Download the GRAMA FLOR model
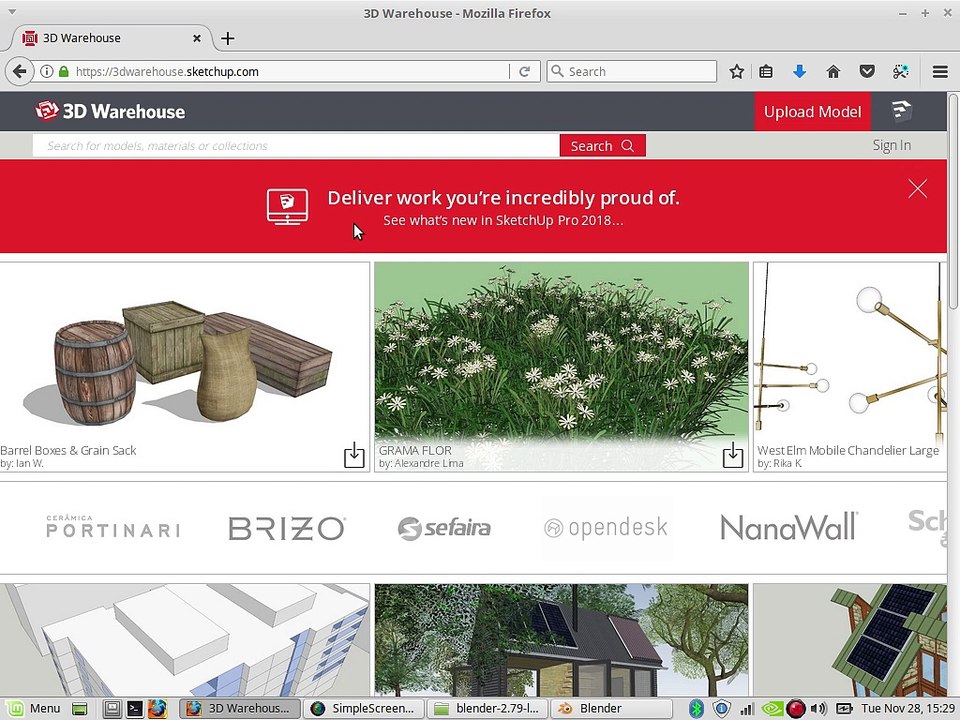Screen dimensions: 960x720 tap(733, 456)
